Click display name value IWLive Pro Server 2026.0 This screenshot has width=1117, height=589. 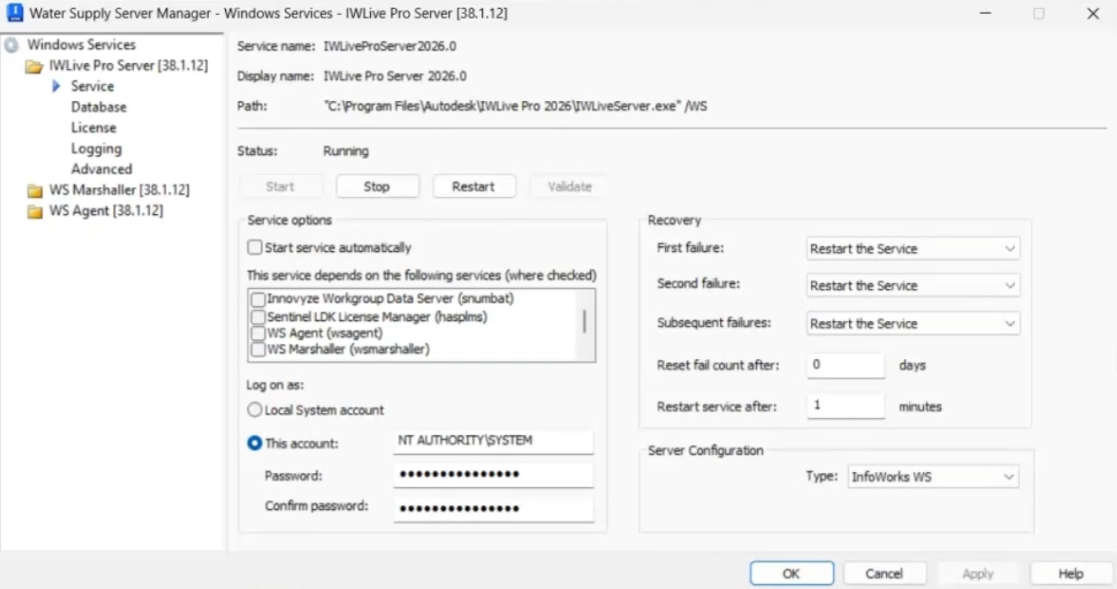pos(395,75)
